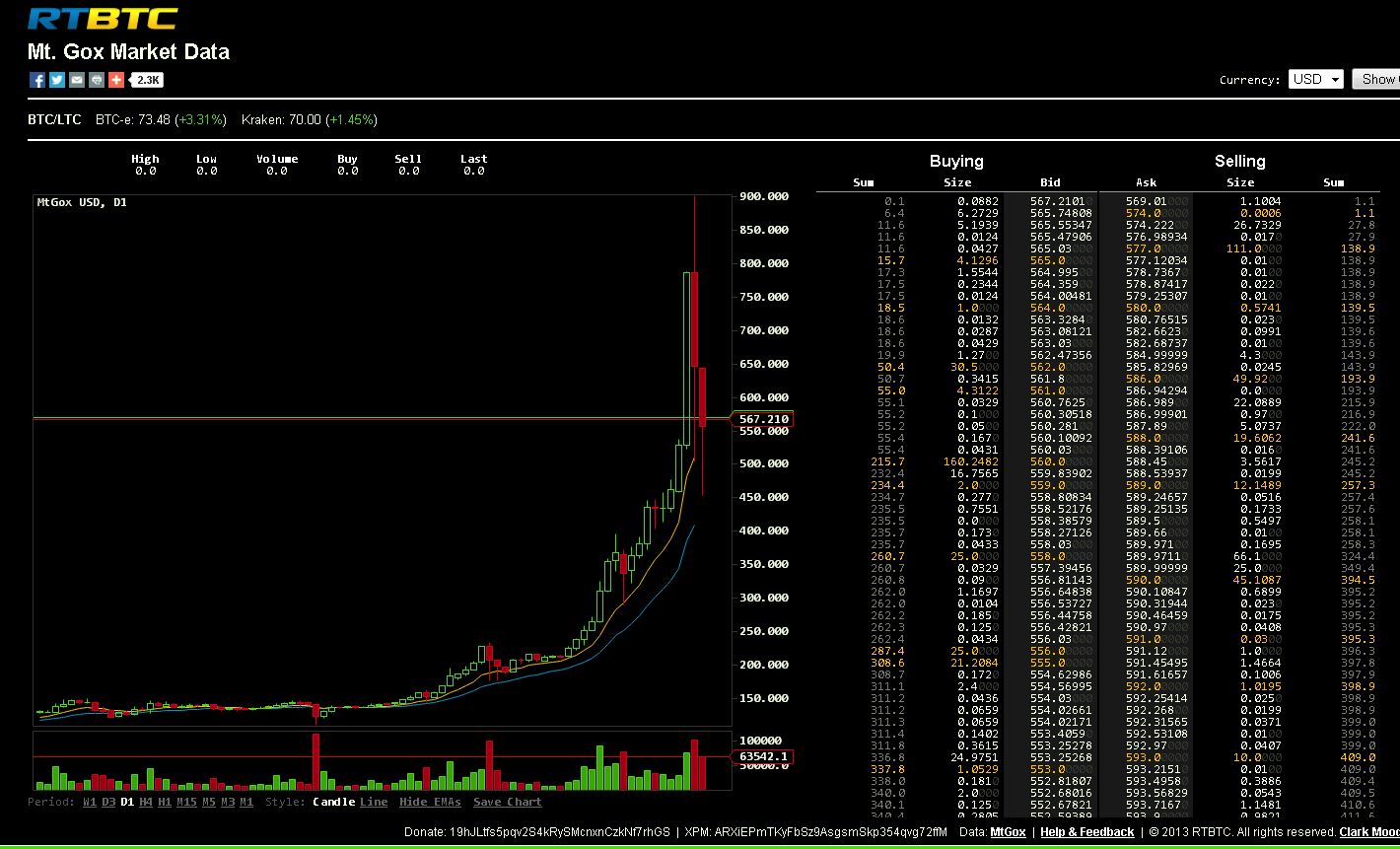
Task: Open more sharing options plus icon
Action: [x=115, y=80]
